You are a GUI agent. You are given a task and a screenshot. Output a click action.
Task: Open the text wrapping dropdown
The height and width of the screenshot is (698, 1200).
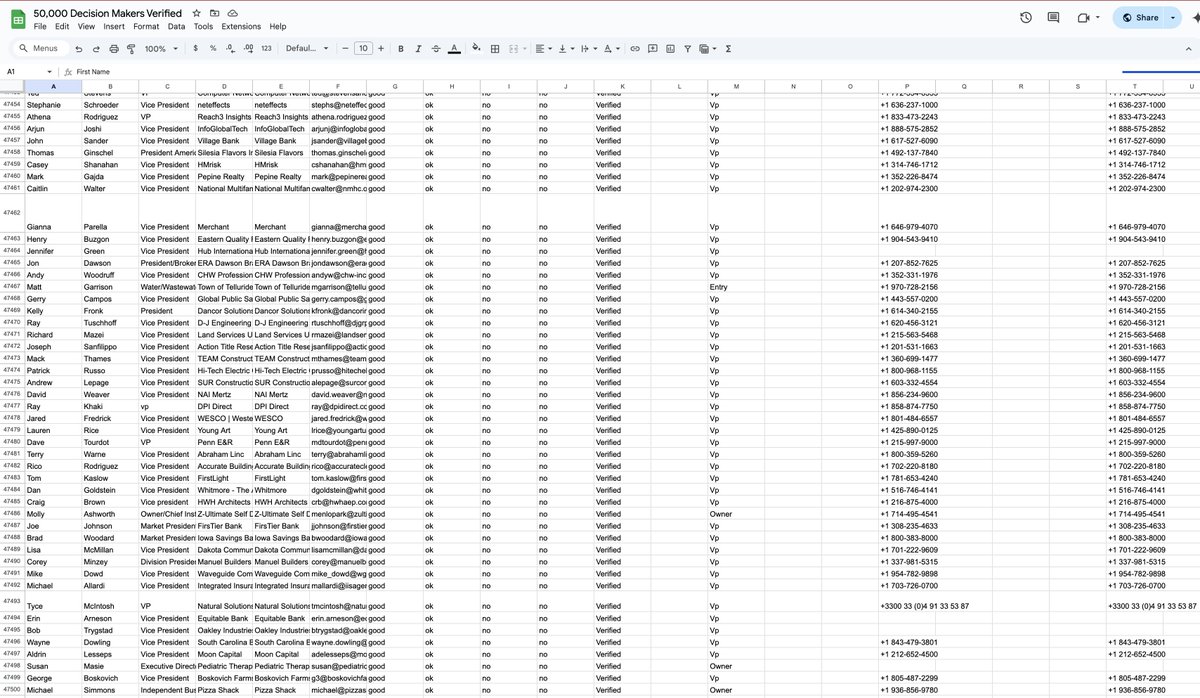[x=588, y=48]
